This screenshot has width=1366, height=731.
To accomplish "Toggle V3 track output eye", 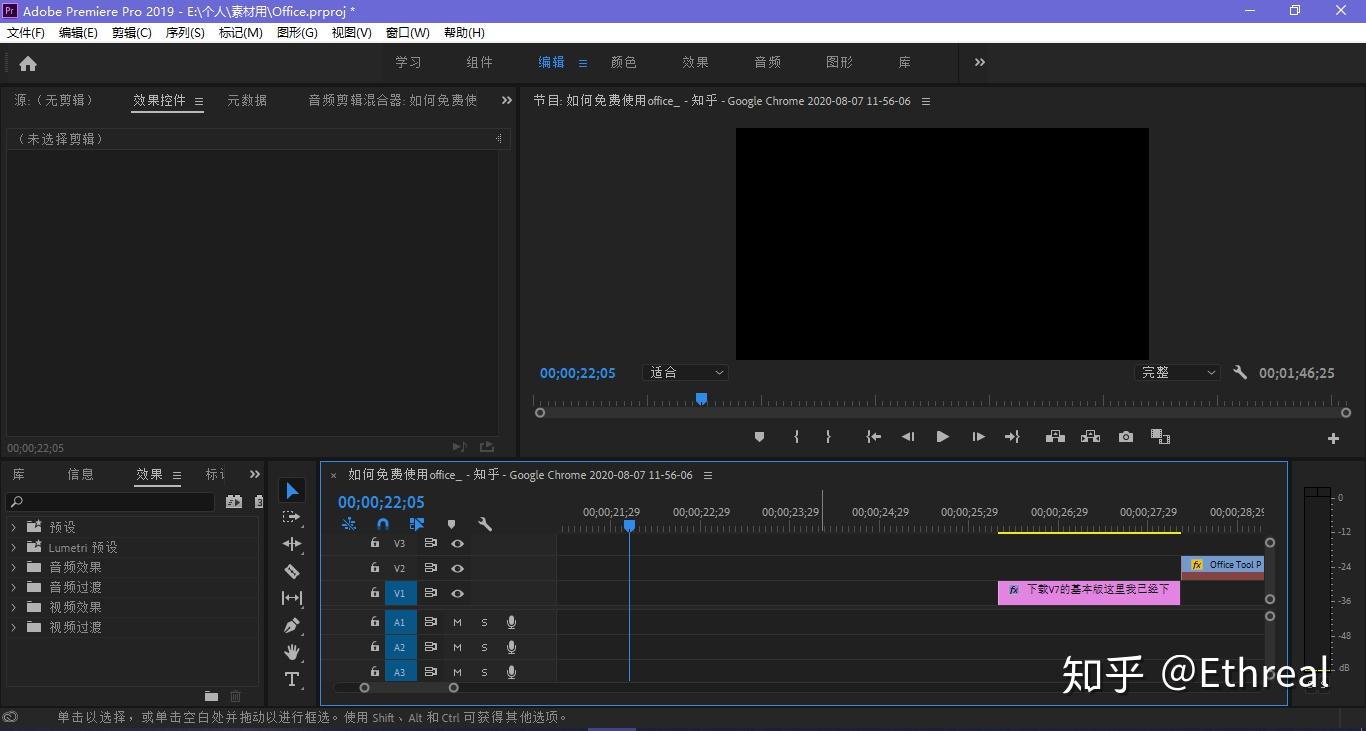I will point(457,543).
